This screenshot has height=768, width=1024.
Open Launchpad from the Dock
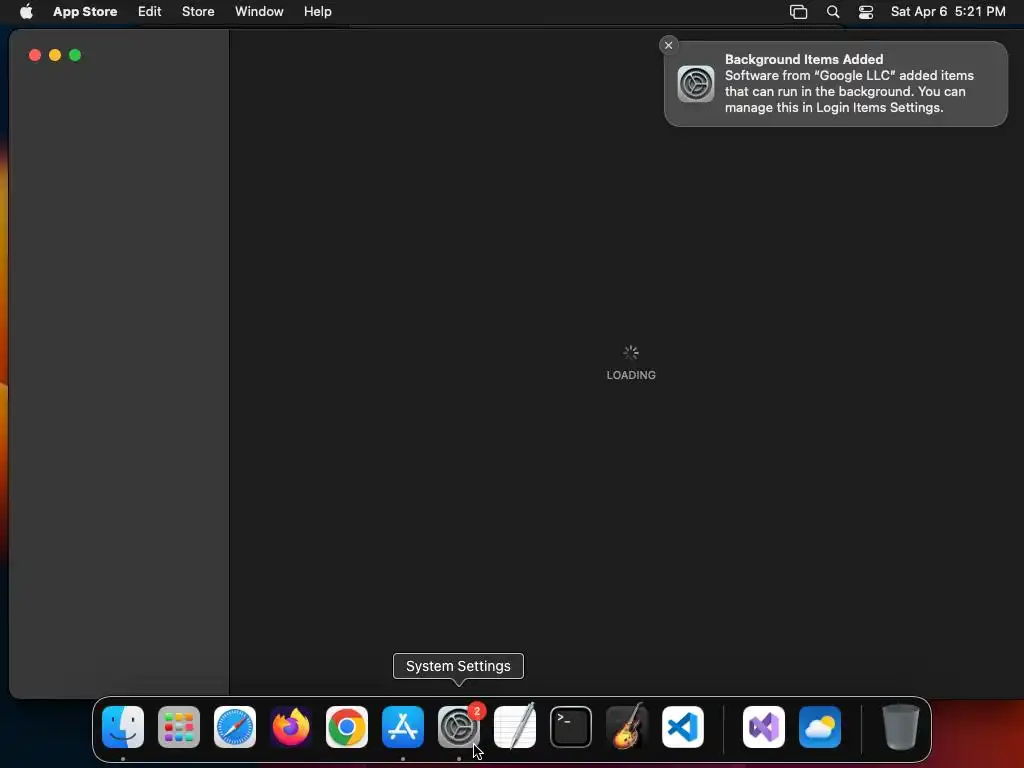(x=179, y=727)
